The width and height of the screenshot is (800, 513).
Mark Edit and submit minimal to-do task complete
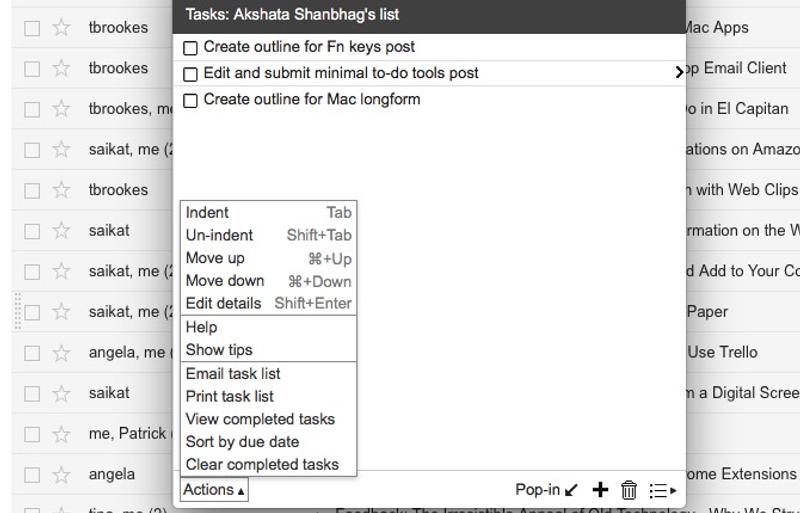point(191,74)
